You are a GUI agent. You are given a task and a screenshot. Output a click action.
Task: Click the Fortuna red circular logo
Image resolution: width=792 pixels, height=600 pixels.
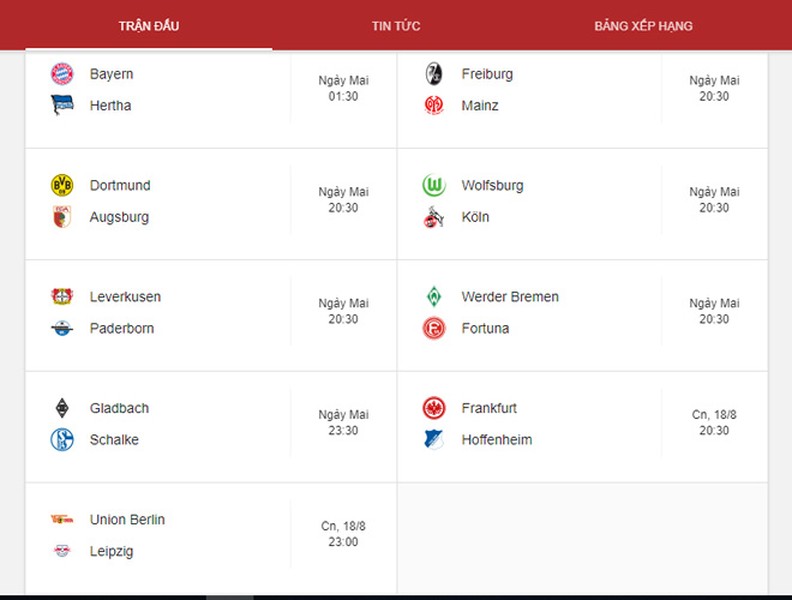click(x=434, y=328)
